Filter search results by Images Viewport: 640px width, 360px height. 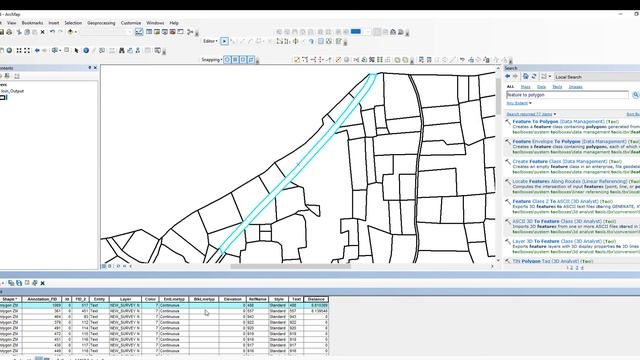pos(576,87)
